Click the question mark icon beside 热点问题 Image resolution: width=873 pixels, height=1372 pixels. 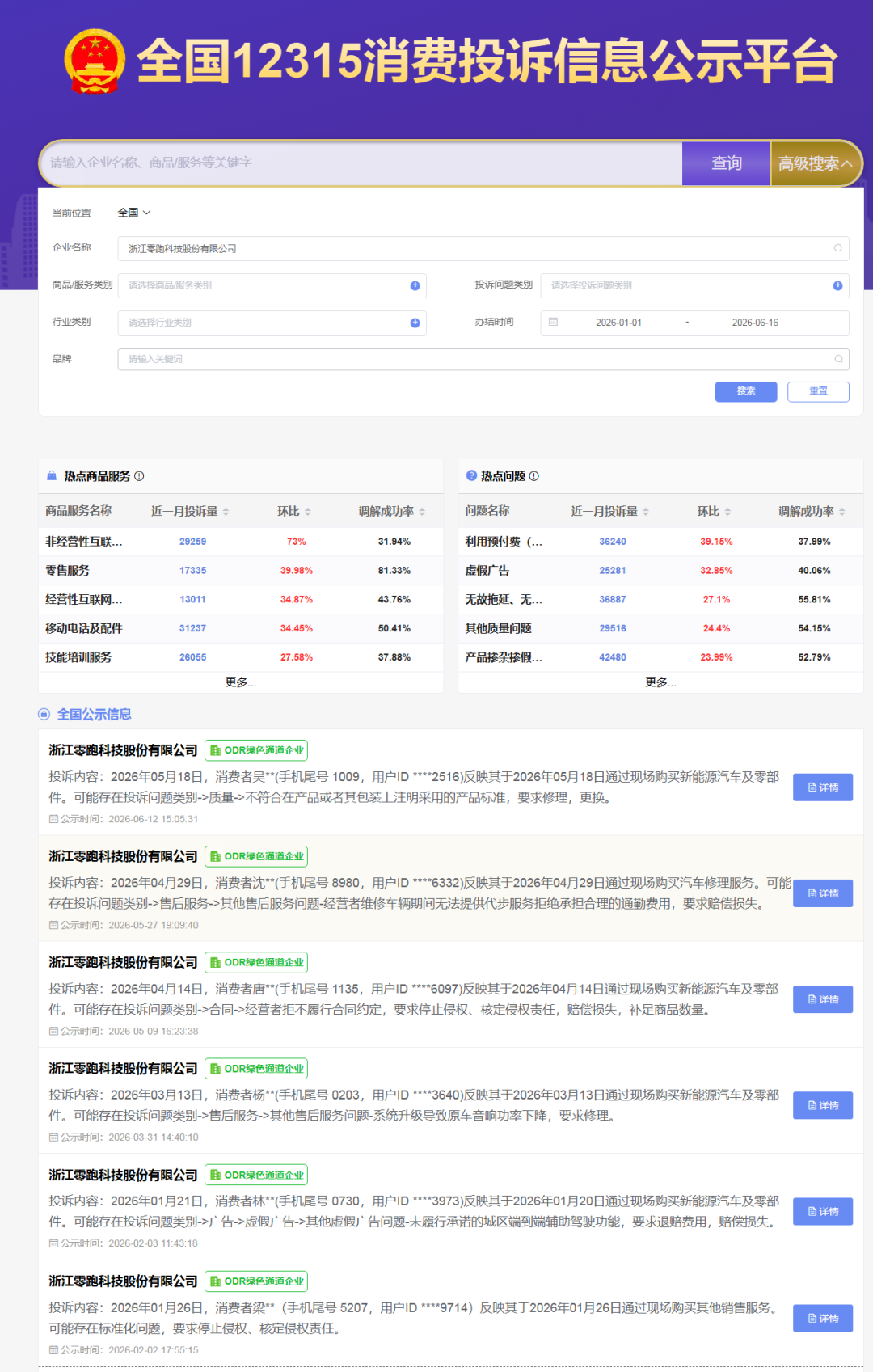click(471, 475)
